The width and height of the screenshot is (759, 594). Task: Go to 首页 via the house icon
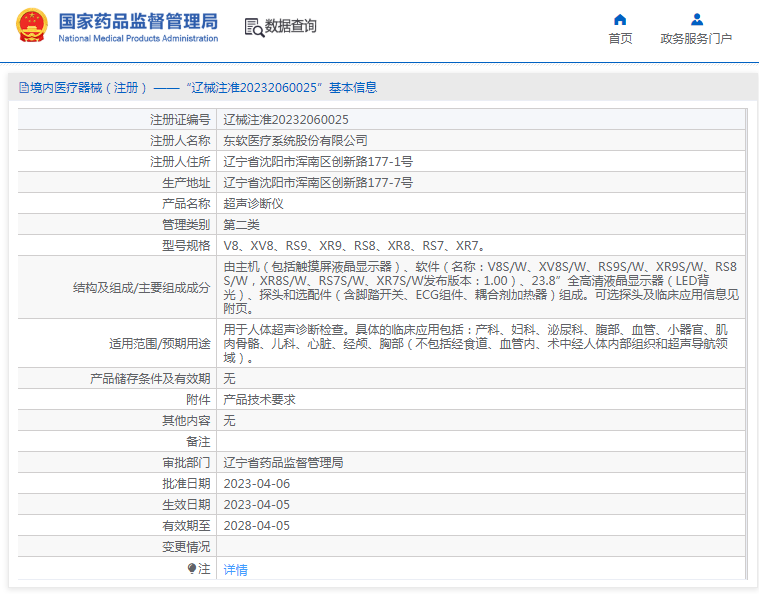pyautogui.click(x=620, y=19)
